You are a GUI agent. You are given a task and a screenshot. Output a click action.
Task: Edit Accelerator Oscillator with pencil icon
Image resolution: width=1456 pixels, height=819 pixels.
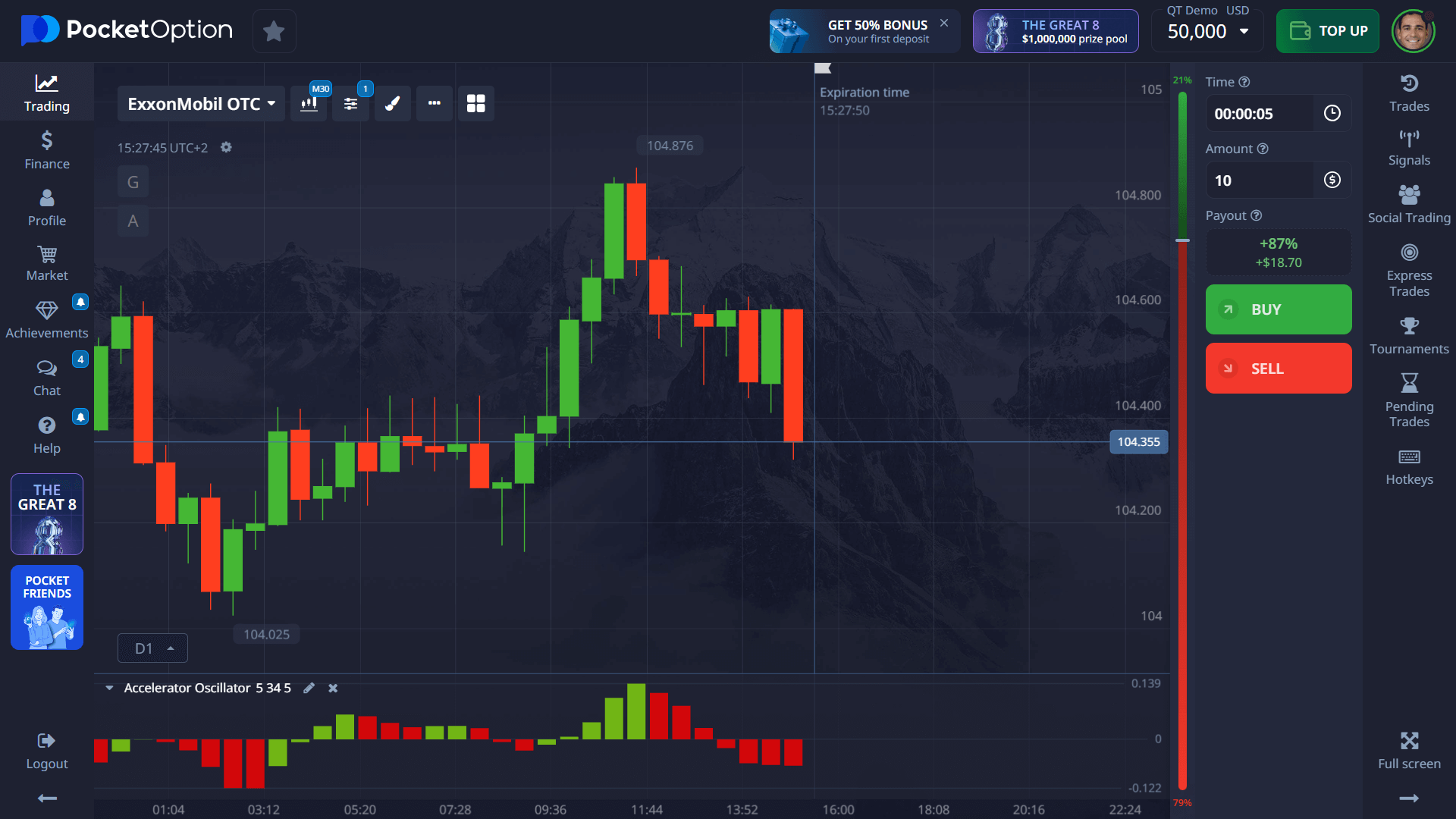[x=309, y=688]
